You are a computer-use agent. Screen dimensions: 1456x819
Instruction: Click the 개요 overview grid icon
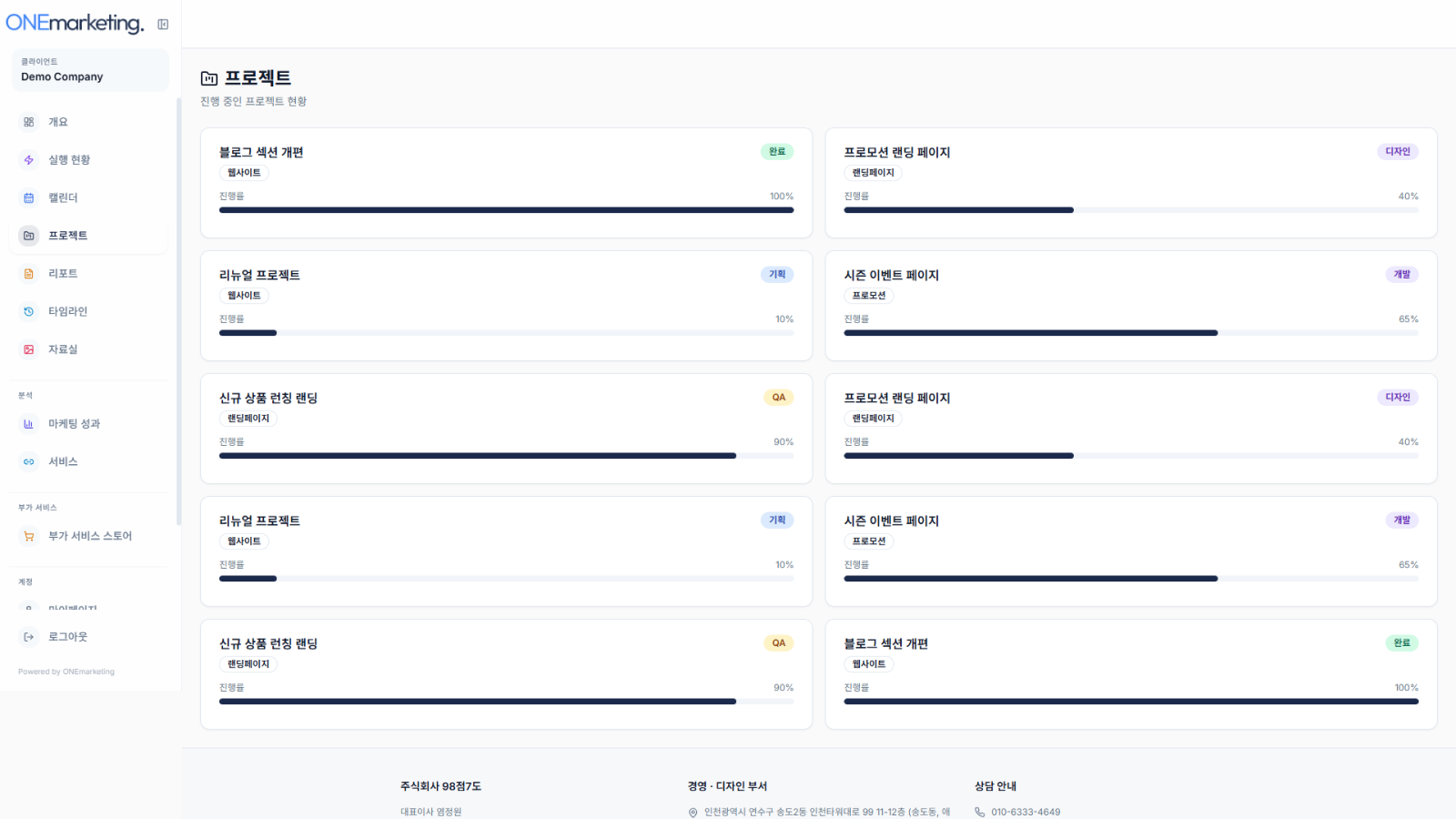29,122
